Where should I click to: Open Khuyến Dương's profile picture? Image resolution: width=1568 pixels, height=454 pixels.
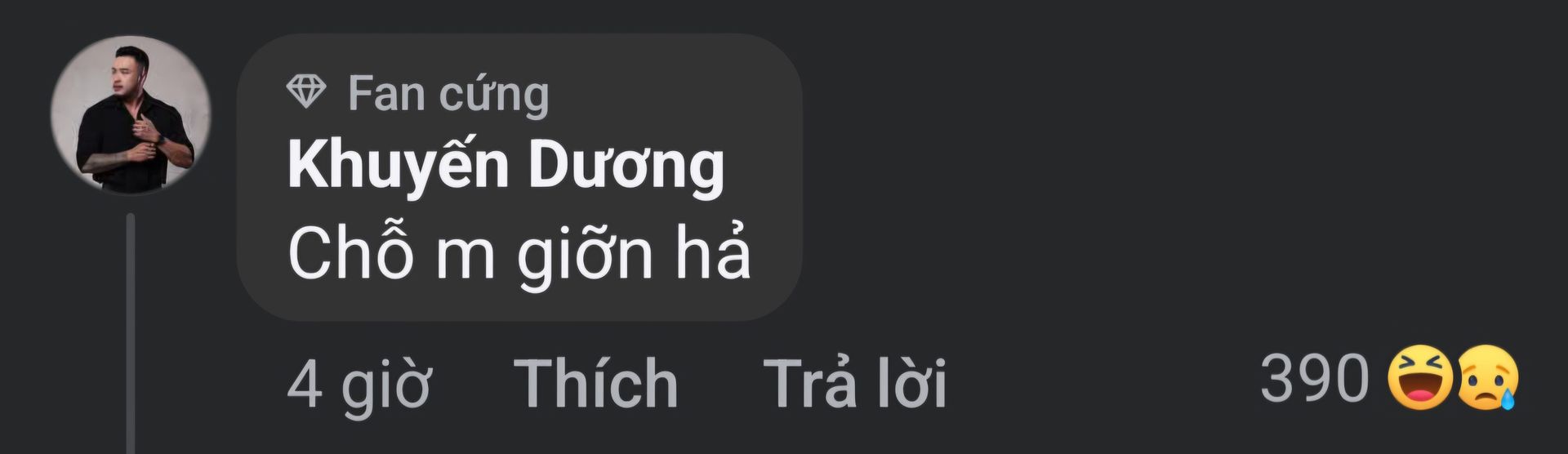coord(131,115)
